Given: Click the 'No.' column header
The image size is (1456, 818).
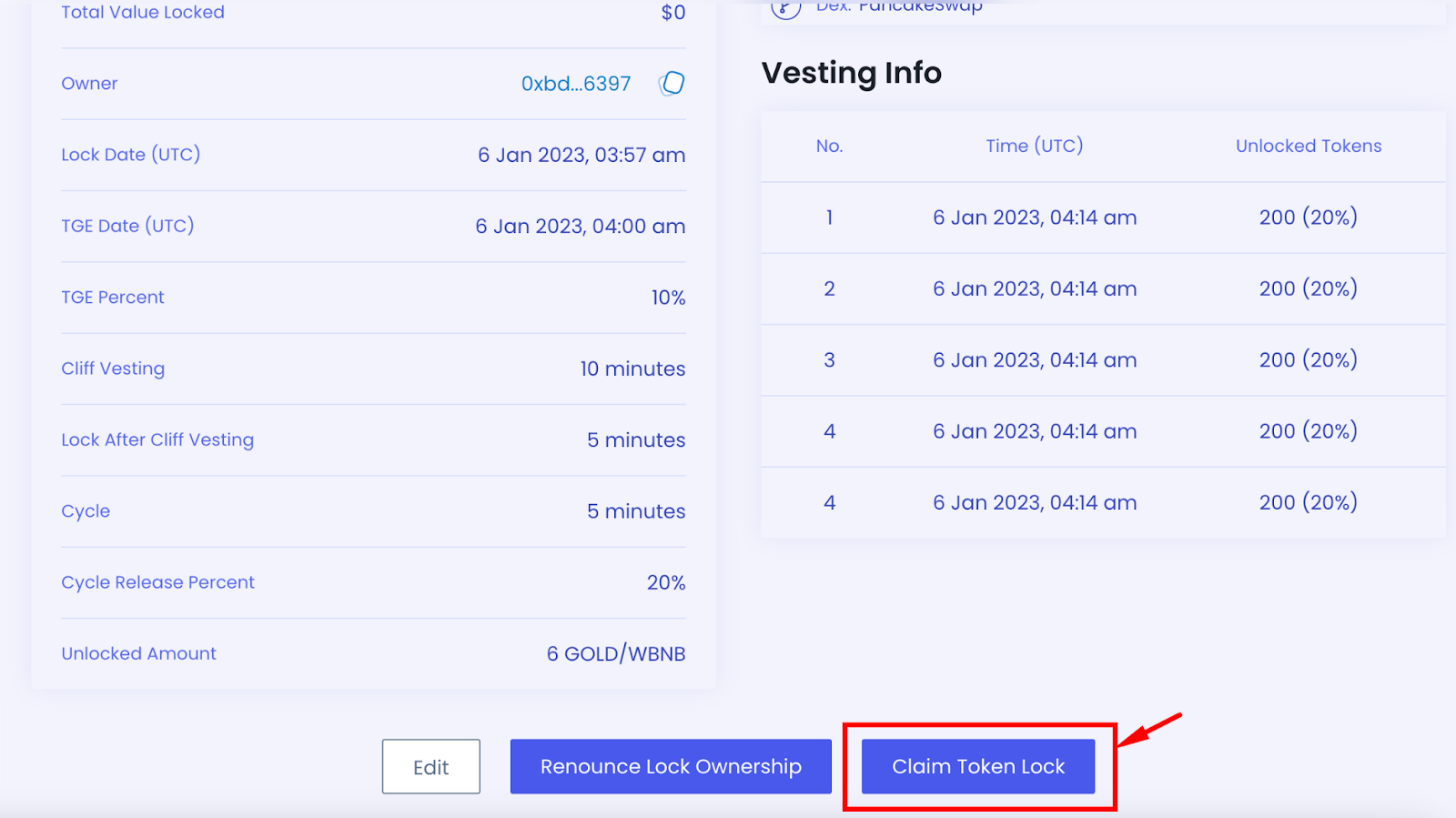Looking at the screenshot, I should pos(830,146).
